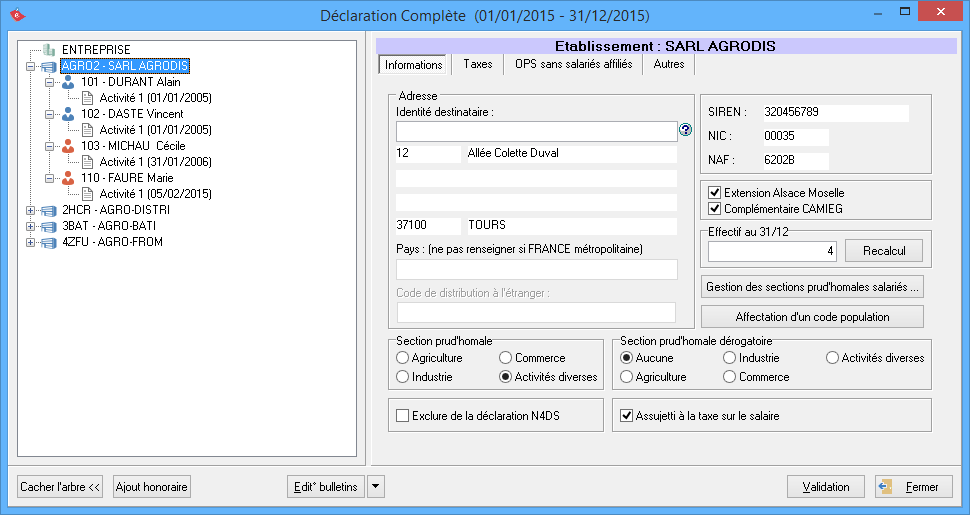Click the ENTREPRISE building icon in tree
The image size is (970, 515).
click(x=49, y=50)
